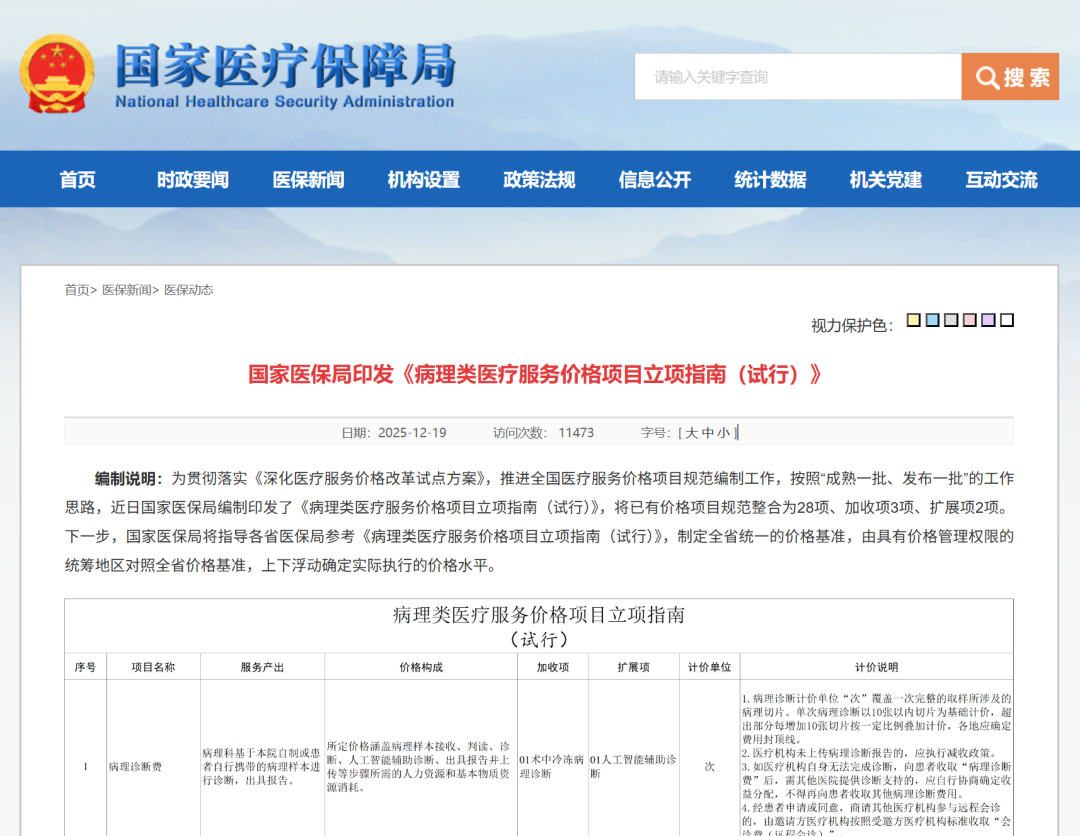This screenshot has height=836, width=1080.
Task: Click the 序号 column header
Action: tap(85, 667)
